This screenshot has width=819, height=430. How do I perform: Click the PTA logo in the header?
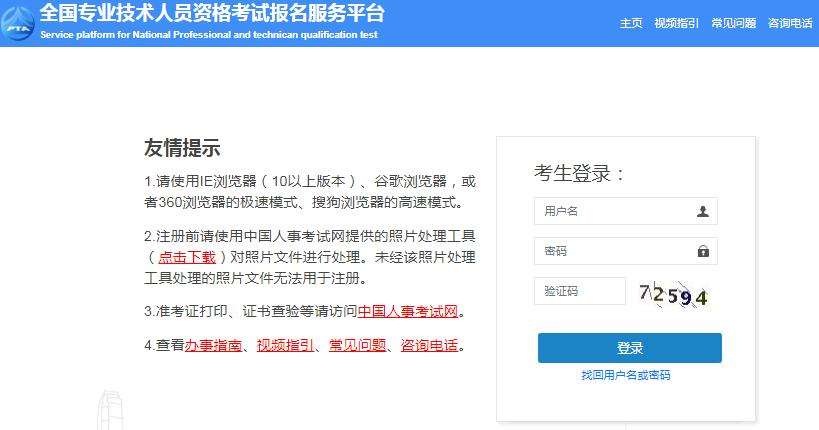coord(20,23)
